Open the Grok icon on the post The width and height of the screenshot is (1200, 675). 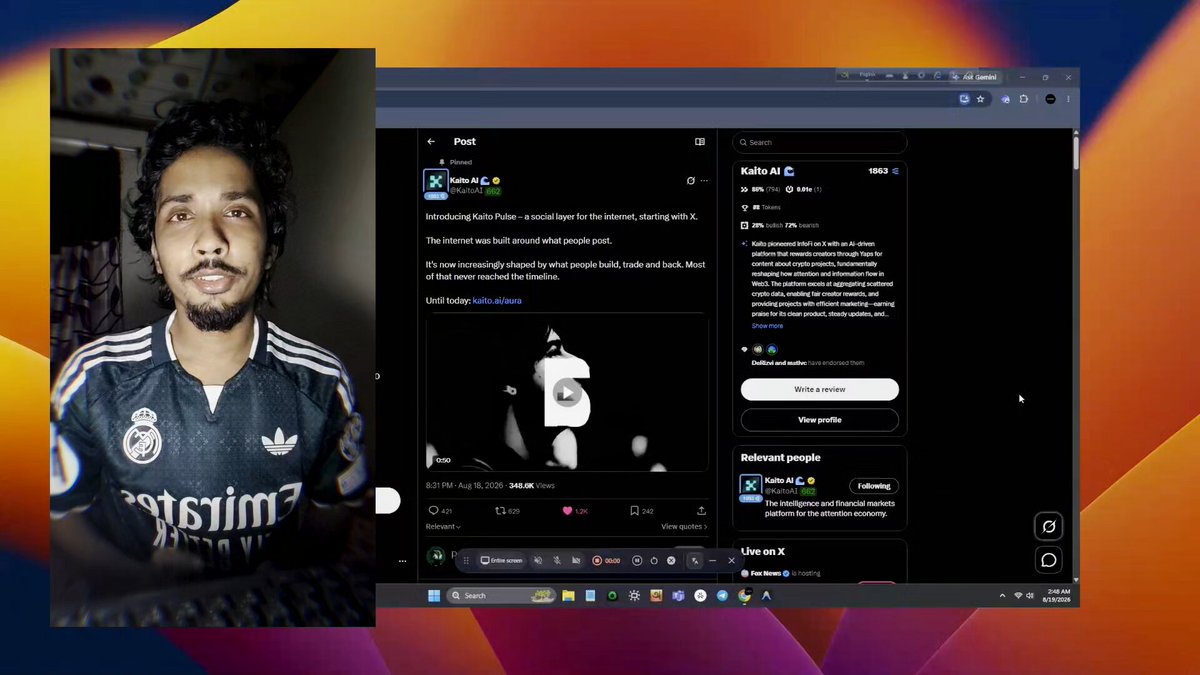(x=690, y=181)
